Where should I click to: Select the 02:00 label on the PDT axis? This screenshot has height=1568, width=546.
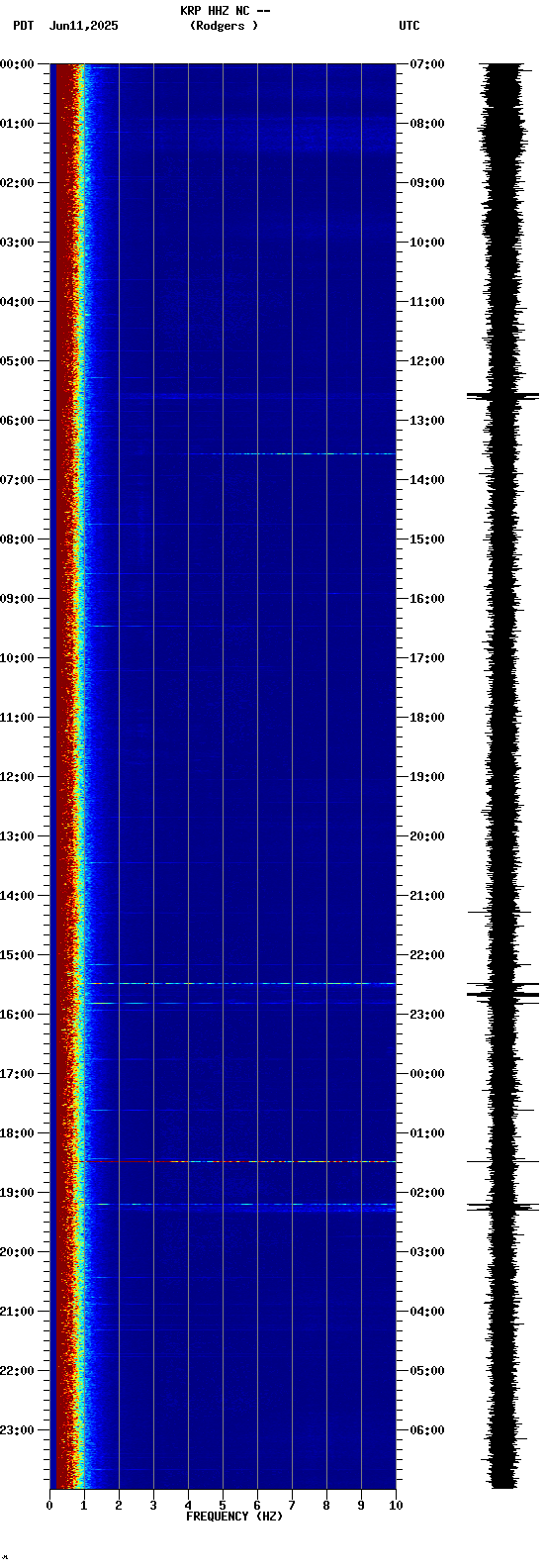(17, 183)
